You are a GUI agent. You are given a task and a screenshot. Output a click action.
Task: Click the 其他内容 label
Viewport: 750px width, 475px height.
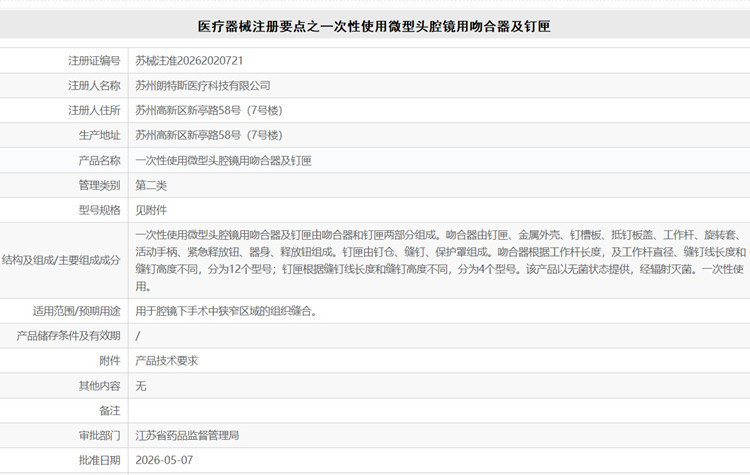[99, 386]
